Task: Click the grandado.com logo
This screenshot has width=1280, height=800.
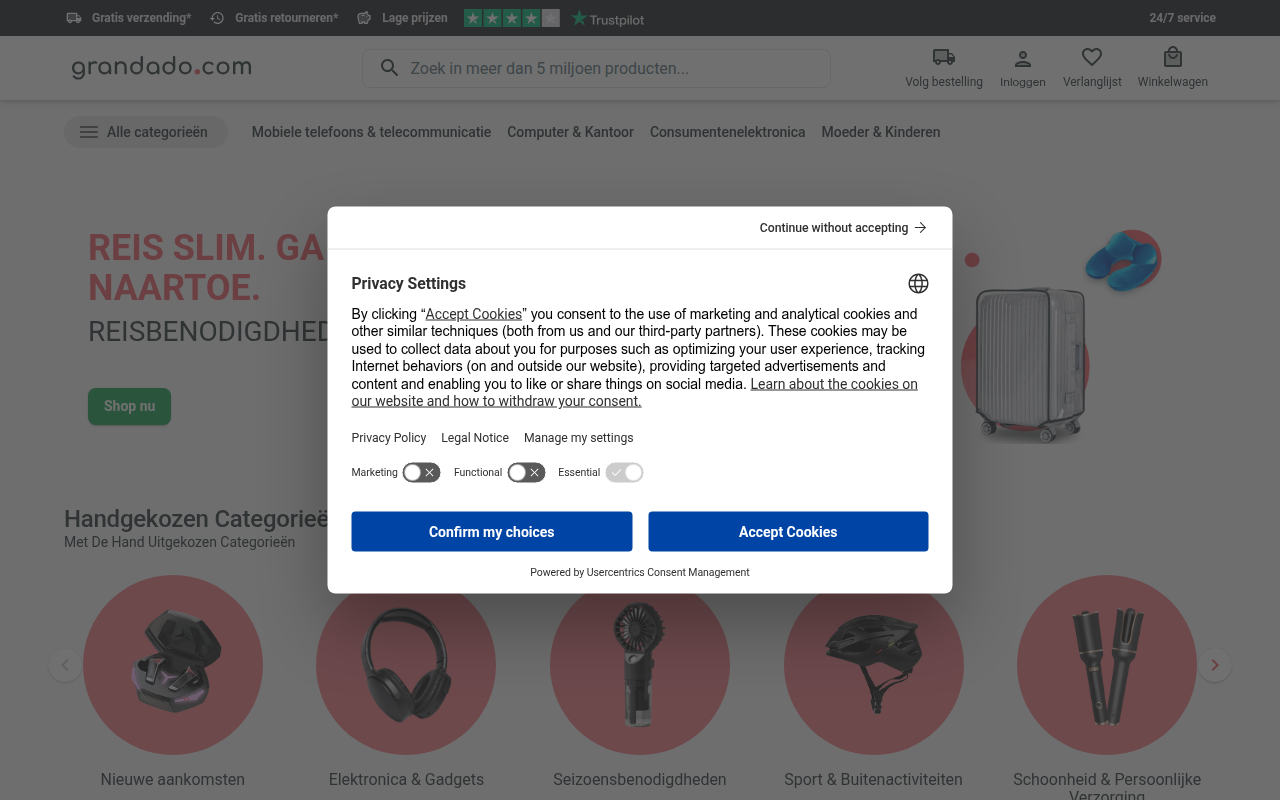Action: click(161, 67)
